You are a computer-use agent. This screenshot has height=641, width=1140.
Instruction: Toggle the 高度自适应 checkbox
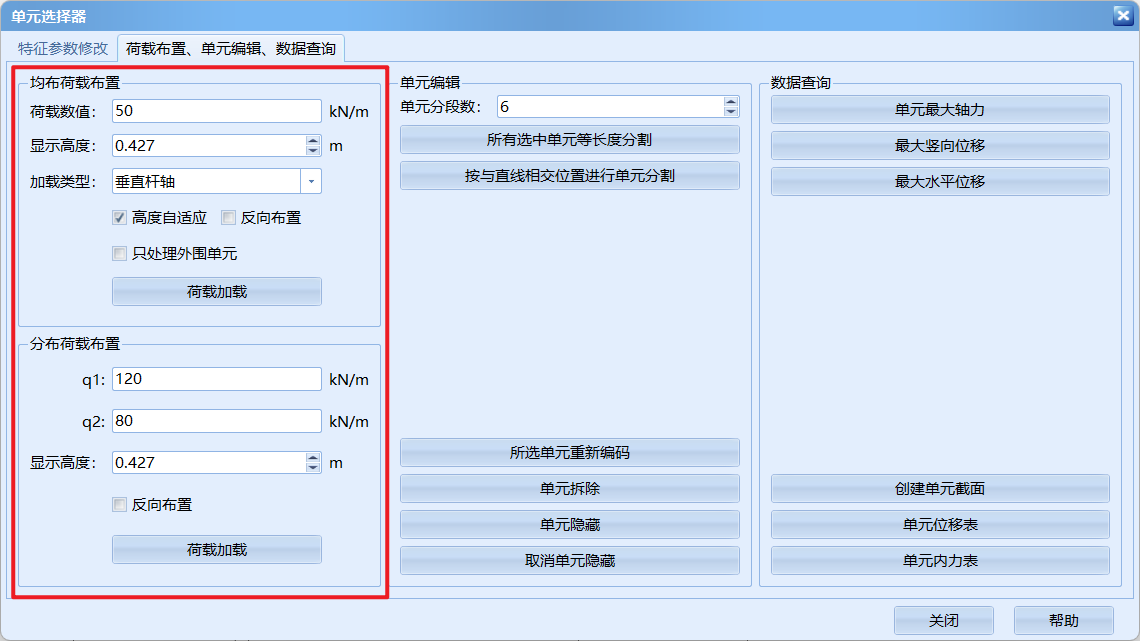pyautogui.click(x=120, y=217)
